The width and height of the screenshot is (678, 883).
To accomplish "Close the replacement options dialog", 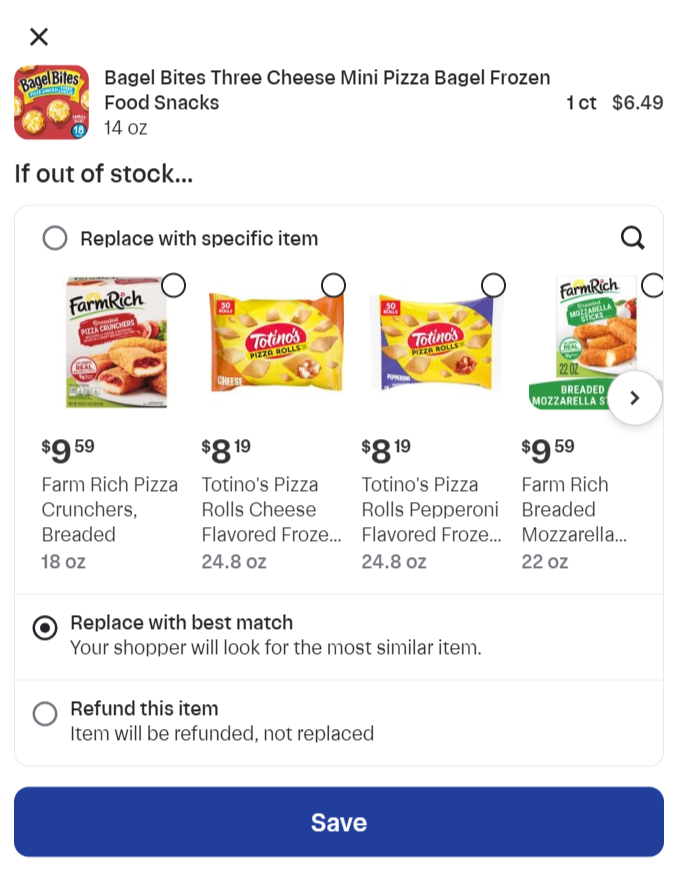I will [39, 37].
